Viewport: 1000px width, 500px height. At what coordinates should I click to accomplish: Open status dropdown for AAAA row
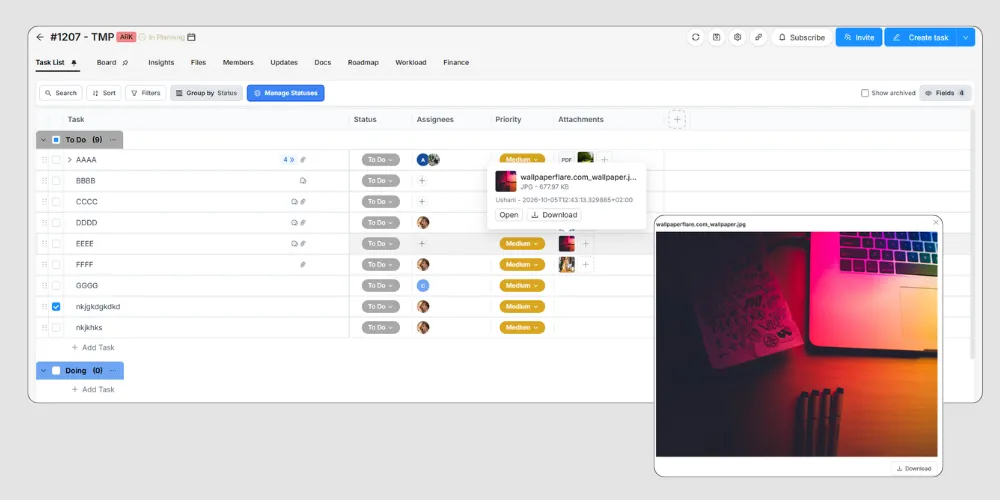(381, 160)
